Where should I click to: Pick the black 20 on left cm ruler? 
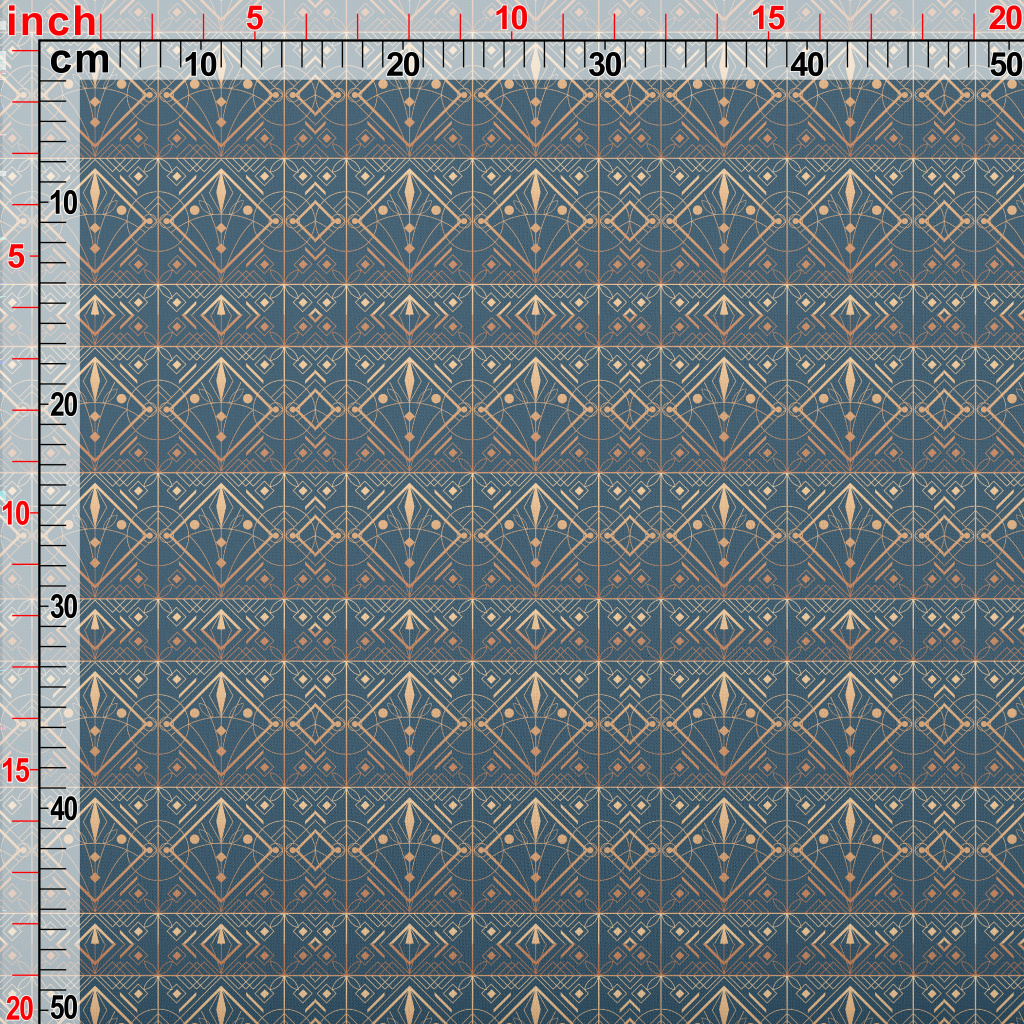64,406
